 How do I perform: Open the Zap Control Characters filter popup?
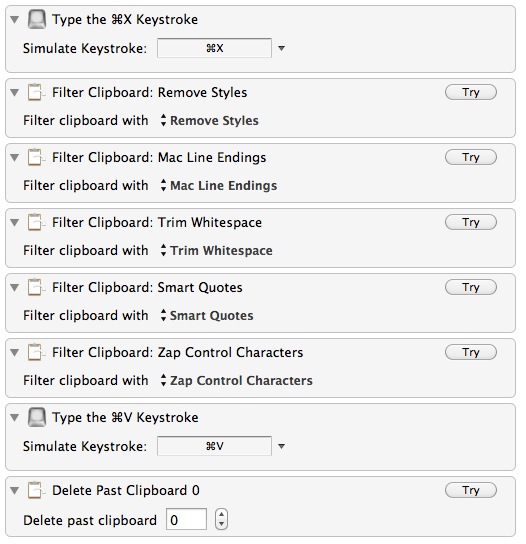click(237, 381)
